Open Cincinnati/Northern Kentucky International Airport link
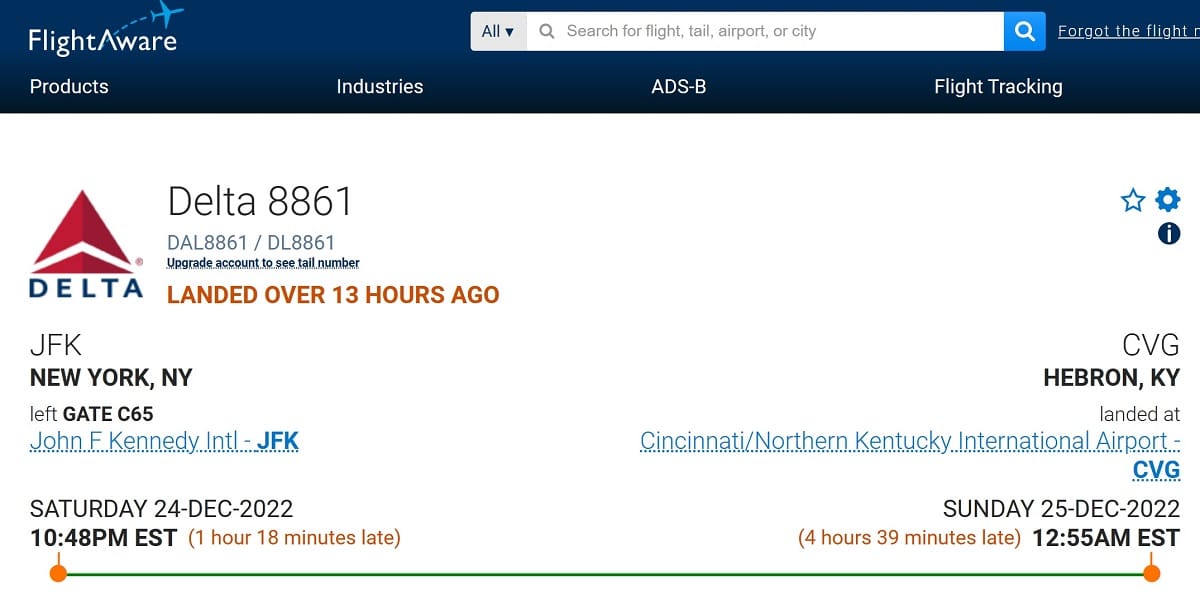This screenshot has height=598, width=1200. (x=910, y=455)
